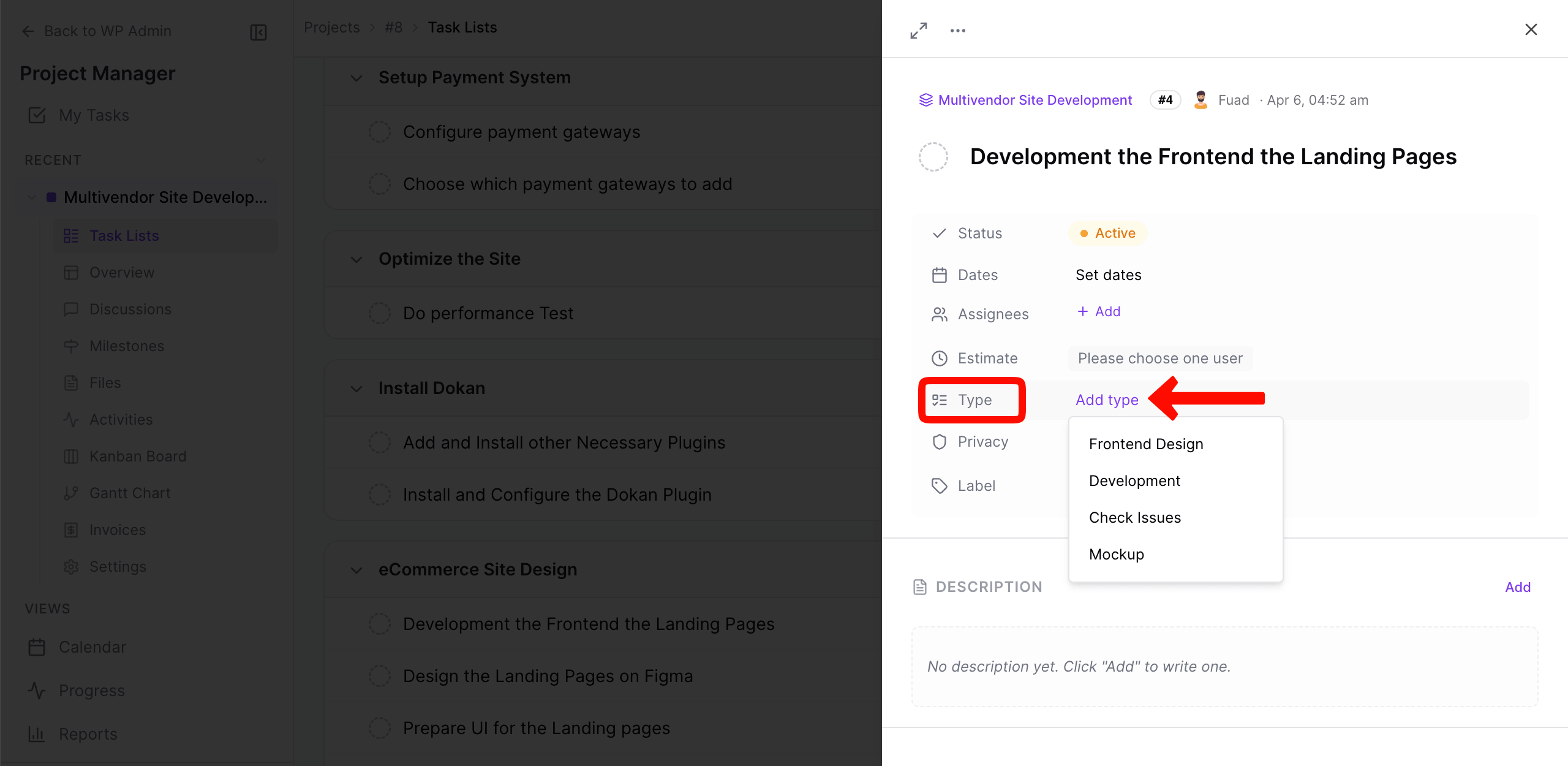Check off Configure payment gateways task
Screen dimensions: 1568x766
pyautogui.click(x=380, y=131)
